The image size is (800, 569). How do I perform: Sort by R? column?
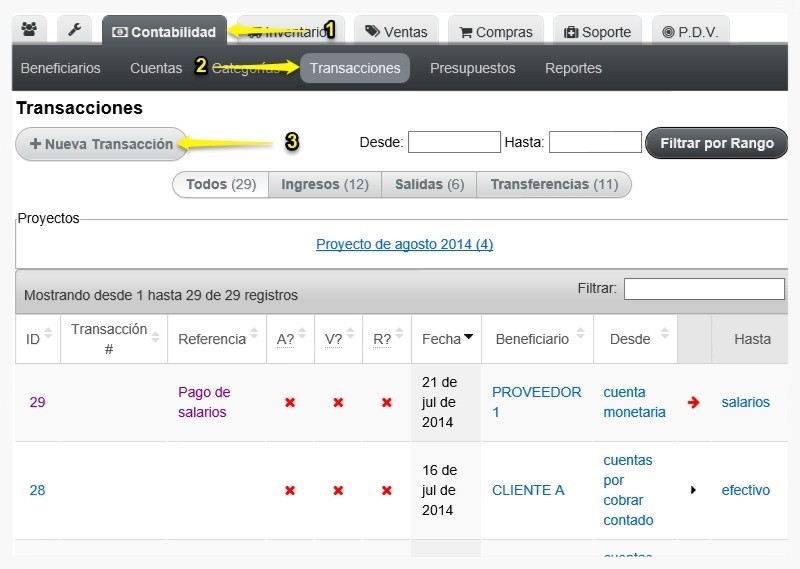[387, 339]
